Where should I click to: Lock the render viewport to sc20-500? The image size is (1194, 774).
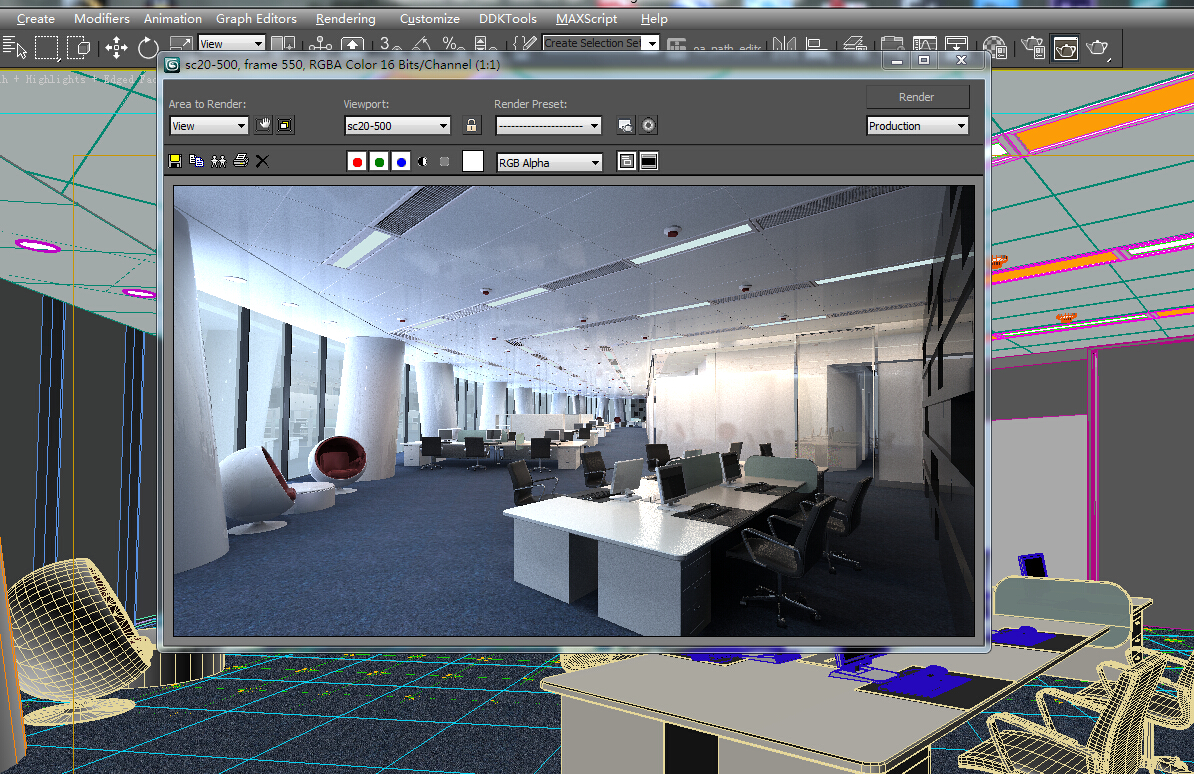(472, 126)
